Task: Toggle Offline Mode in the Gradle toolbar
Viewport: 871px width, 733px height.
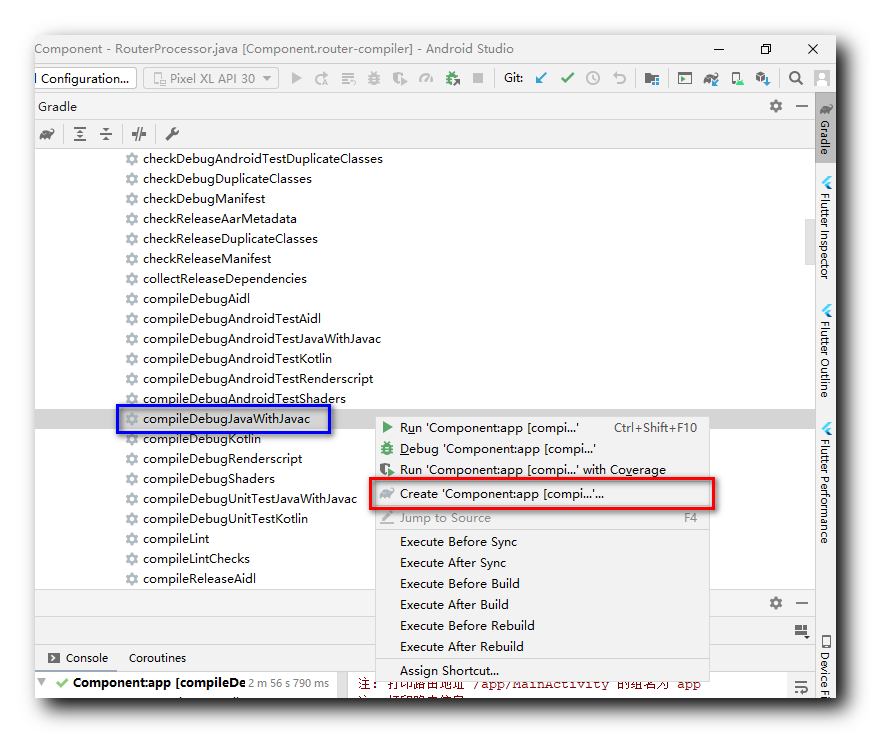Action: tap(139, 134)
